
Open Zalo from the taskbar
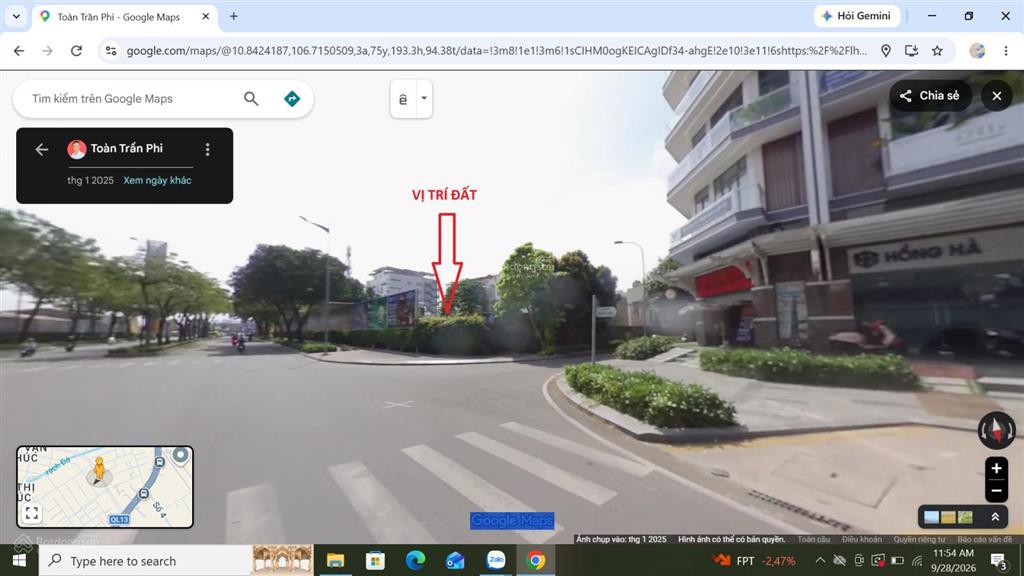496,560
